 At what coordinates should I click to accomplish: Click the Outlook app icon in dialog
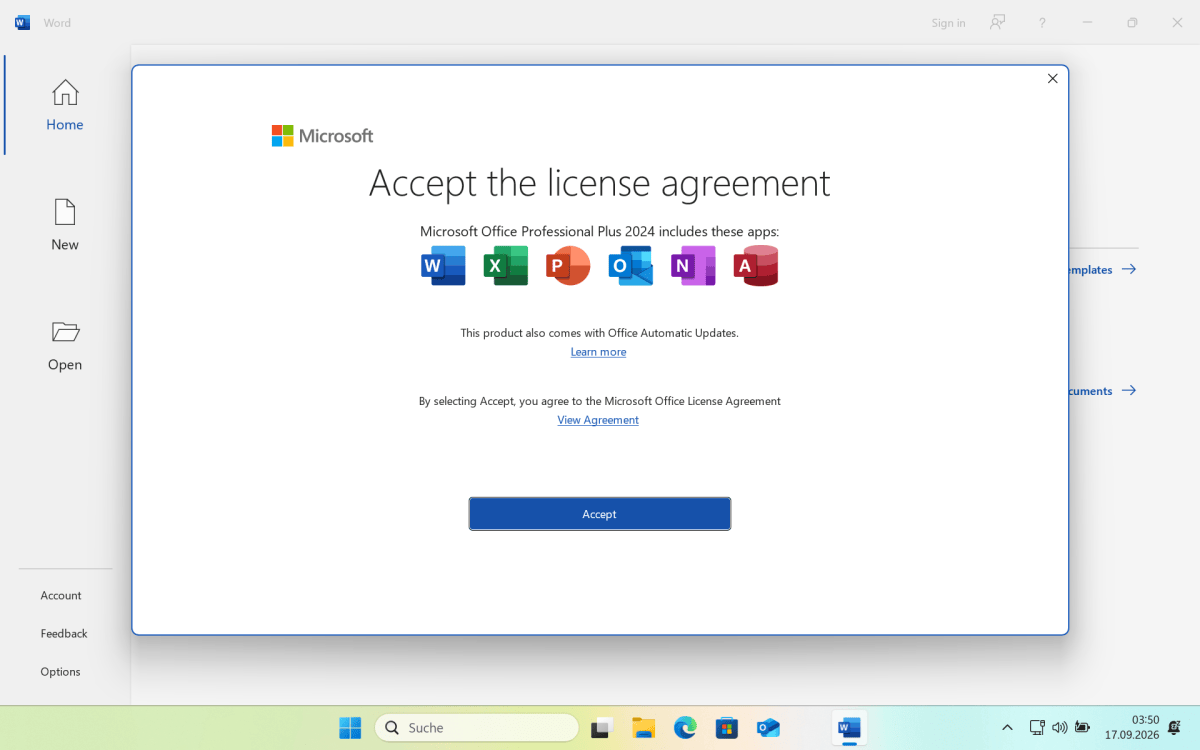(x=631, y=266)
